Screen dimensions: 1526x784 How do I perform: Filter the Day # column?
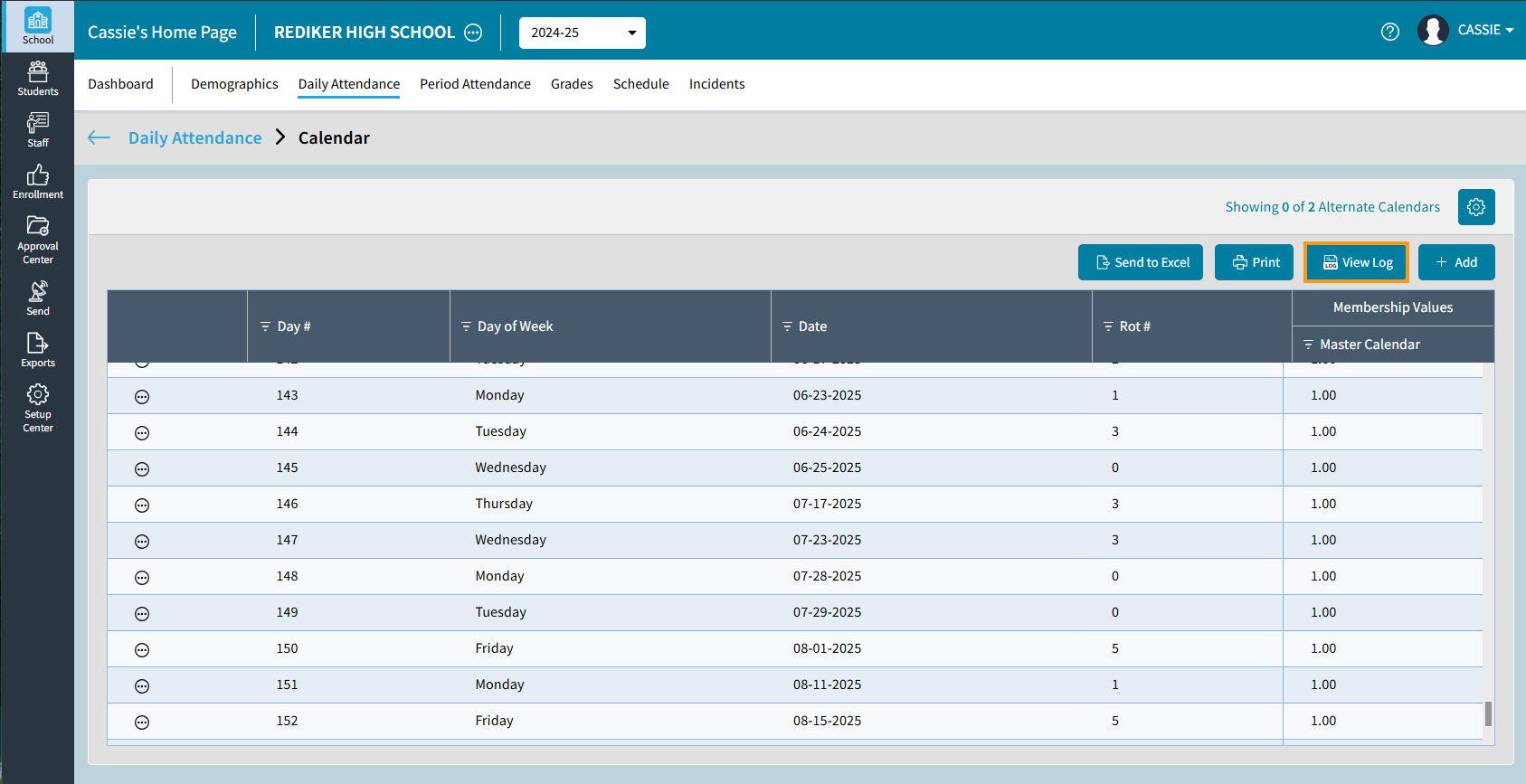pyautogui.click(x=265, y=326)
